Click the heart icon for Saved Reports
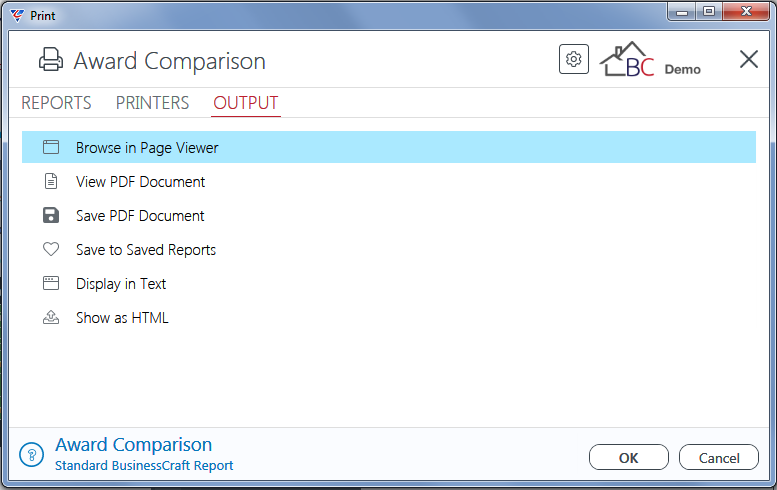The height and width of the screenshot is (490, 777). pyautogui.click(x=51, y=249)
